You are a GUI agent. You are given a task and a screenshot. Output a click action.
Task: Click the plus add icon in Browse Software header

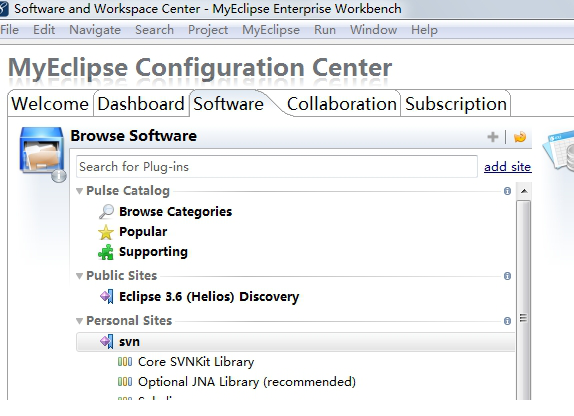point(493,137)
